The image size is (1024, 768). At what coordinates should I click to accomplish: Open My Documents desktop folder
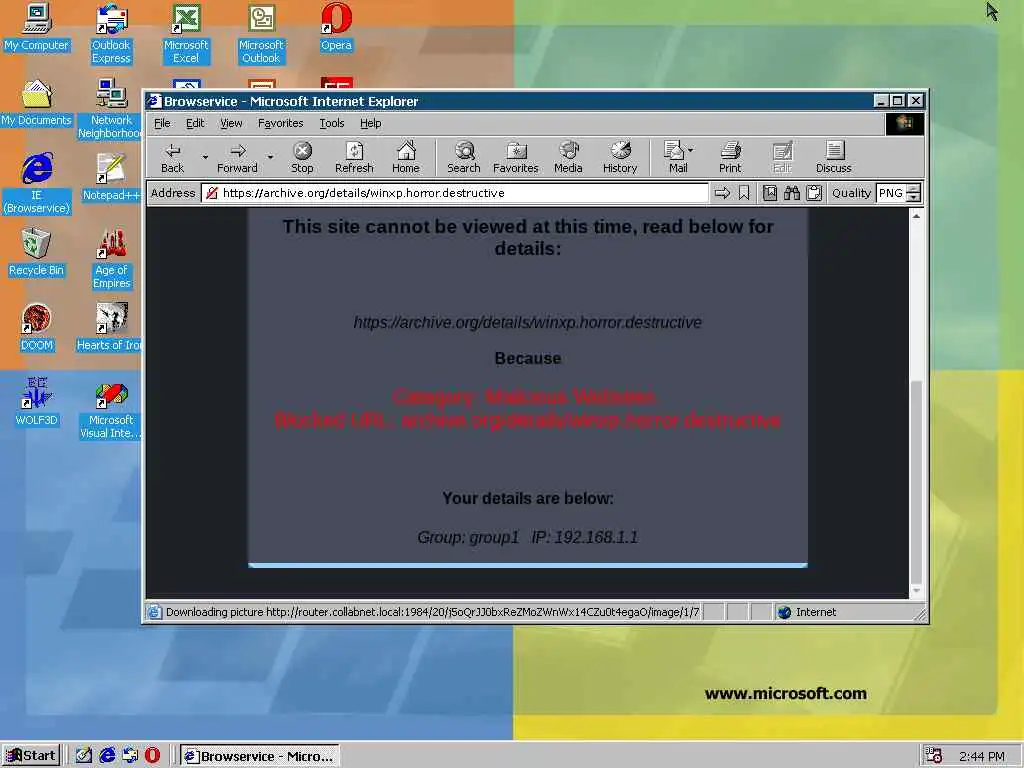tap(37, 103)
